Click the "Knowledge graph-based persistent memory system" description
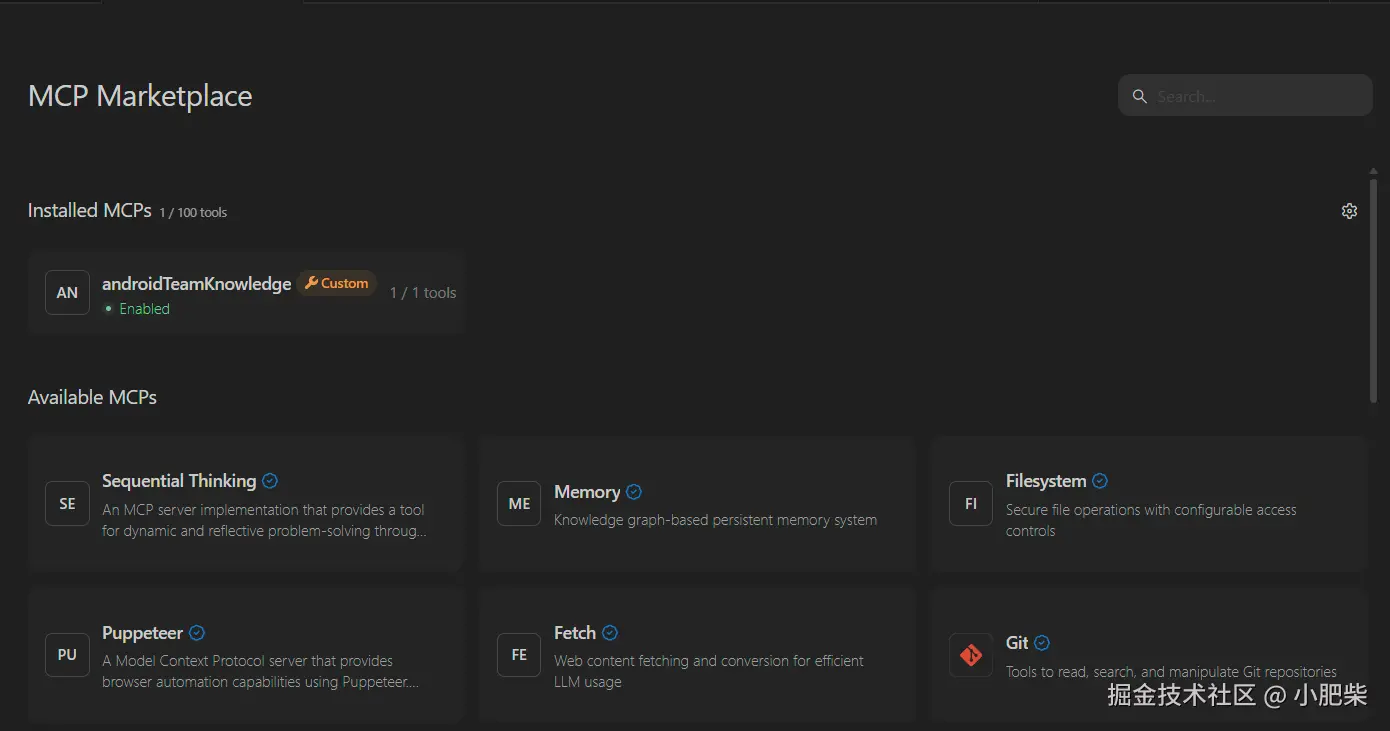 click(715, 520)
